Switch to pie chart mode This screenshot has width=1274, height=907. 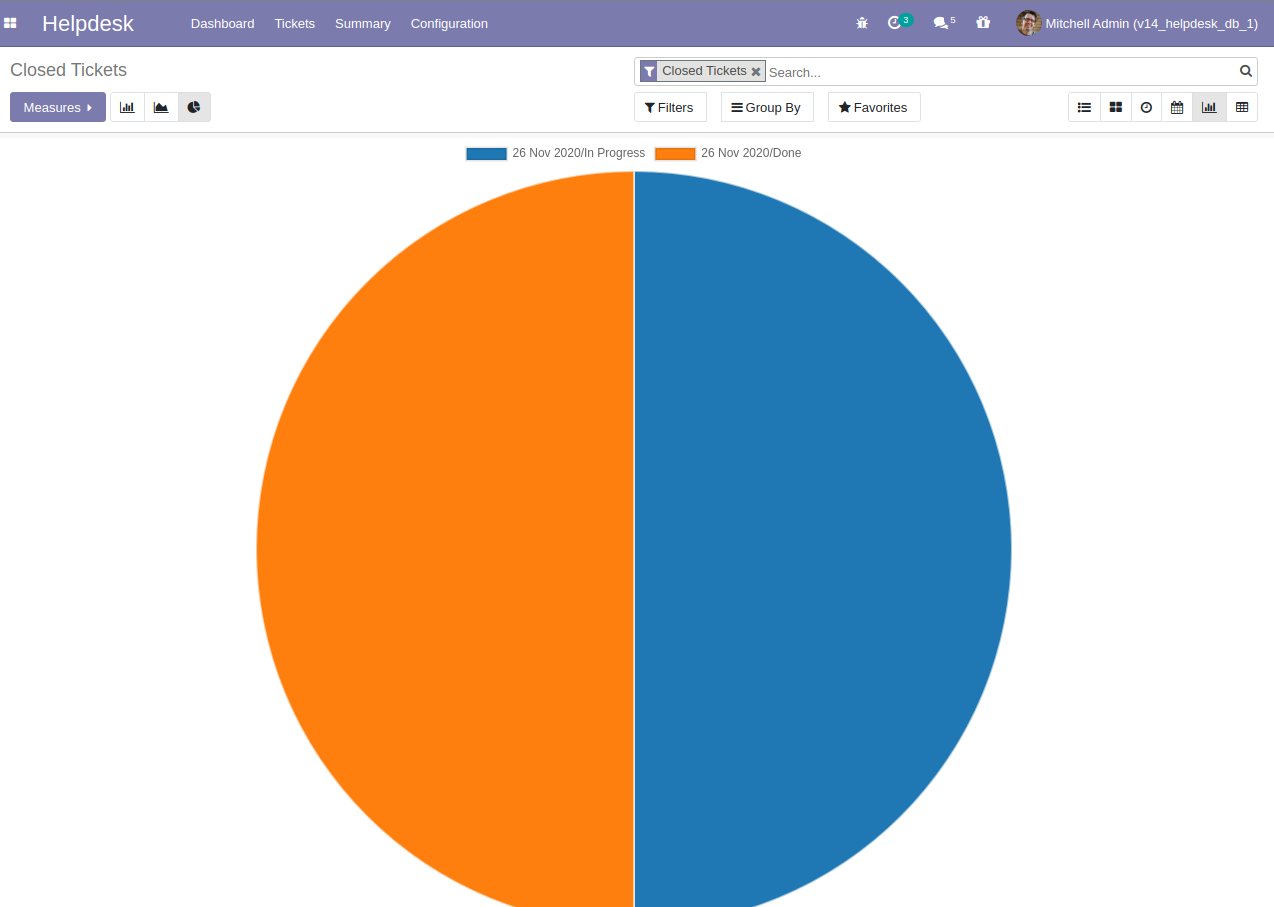pos(194,107)
